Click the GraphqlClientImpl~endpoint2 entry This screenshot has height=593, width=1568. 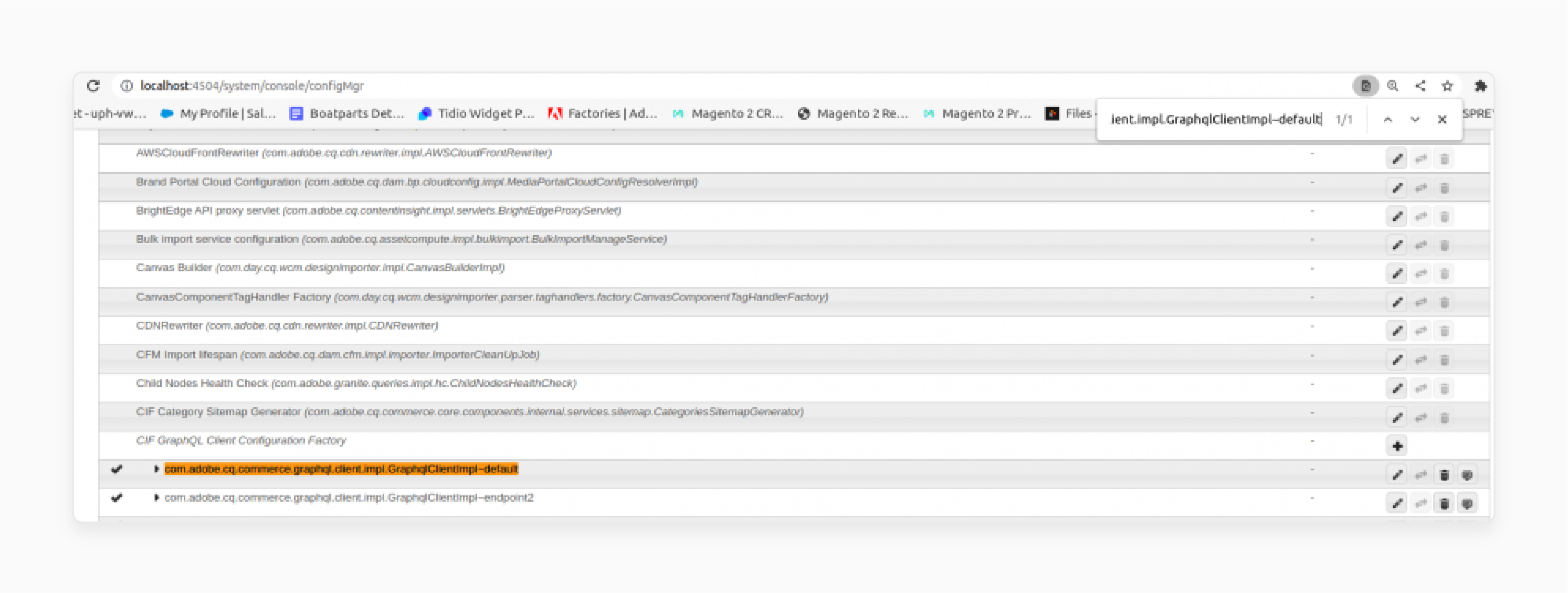point(349,497)
